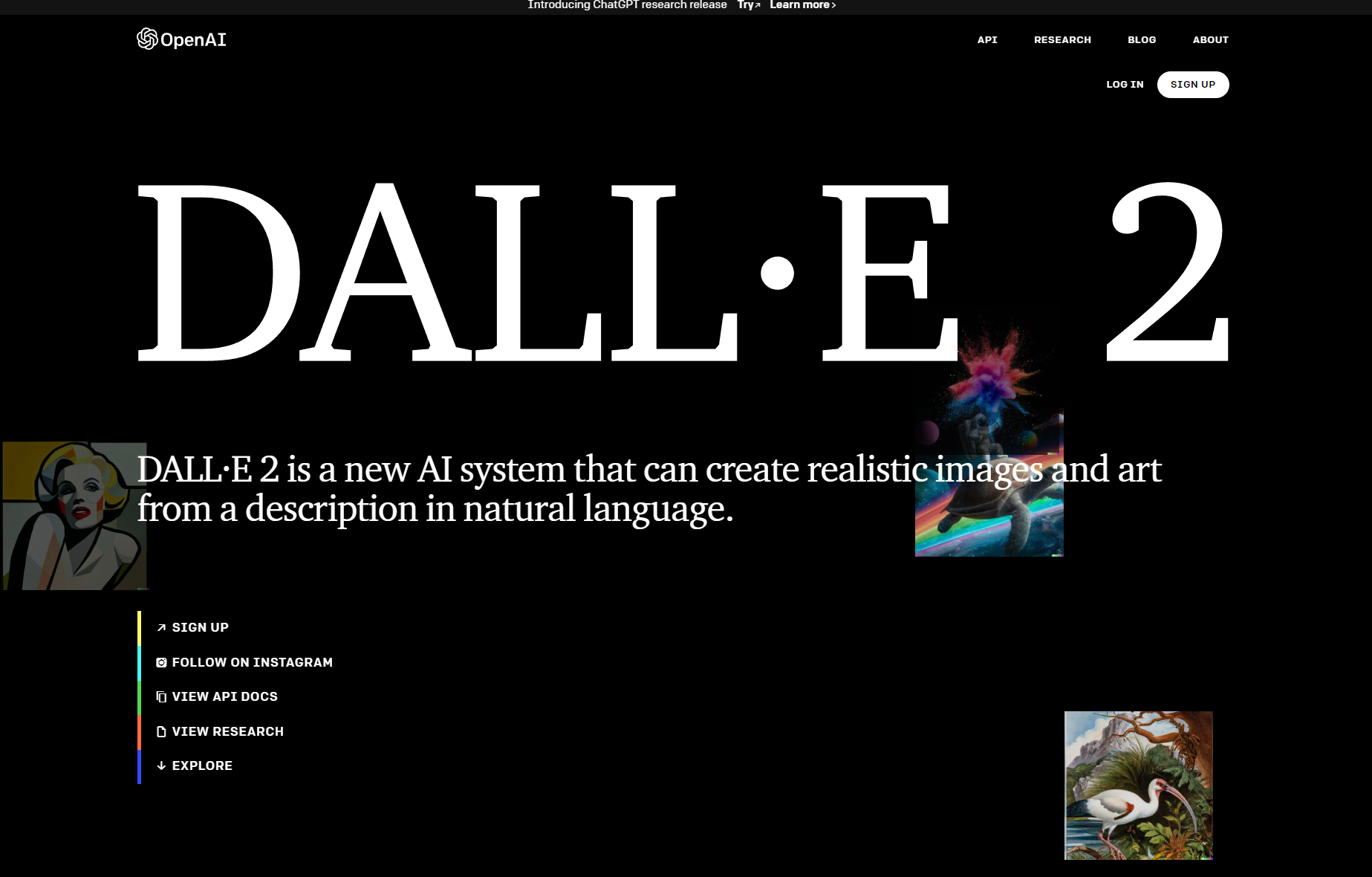Click the ibis bird painting image
This screenshot has width=1372, height=877.
pyautogui.click(x=1139, y=786)
